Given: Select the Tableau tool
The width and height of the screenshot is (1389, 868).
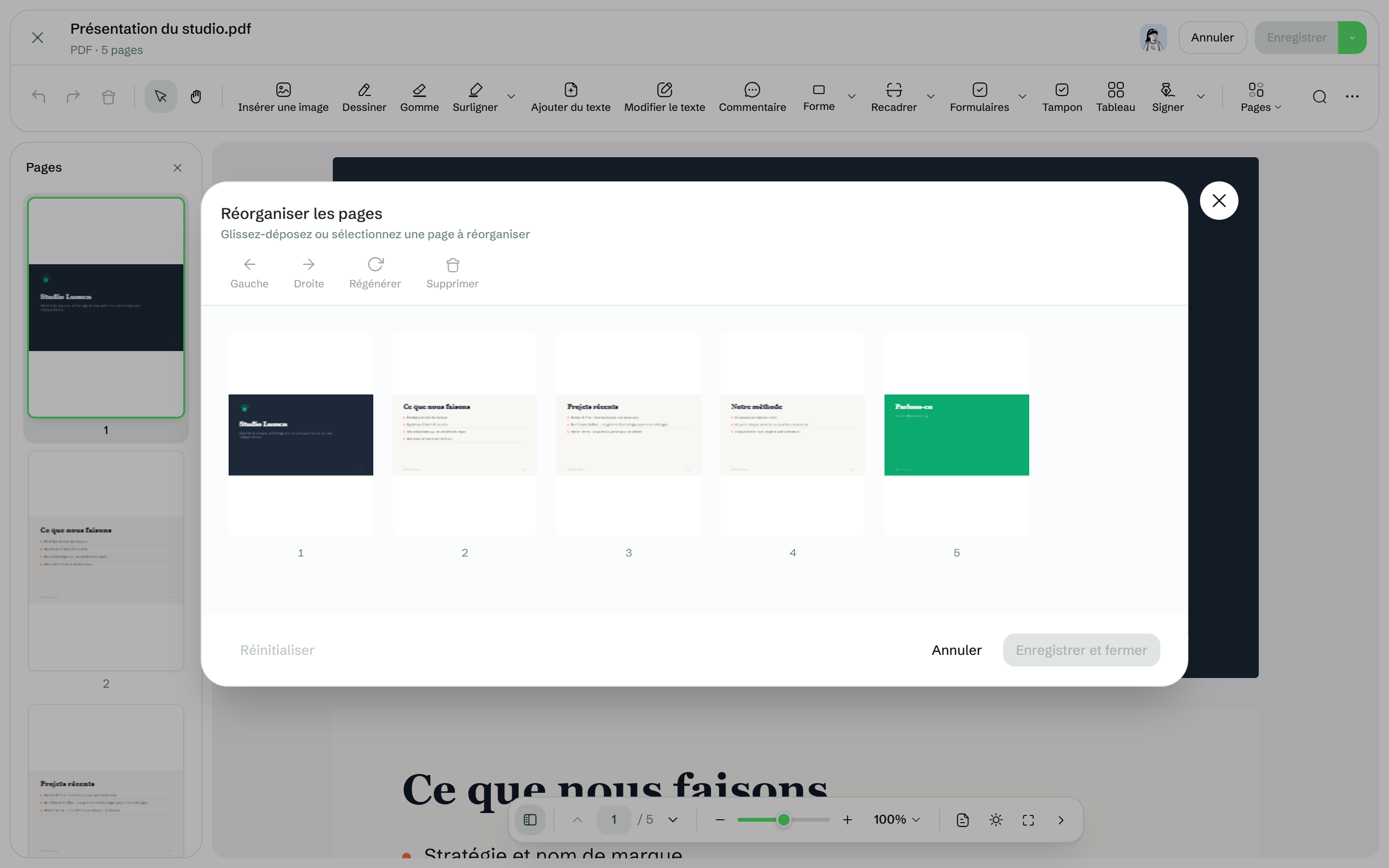Looking at the screenshot, I should tap(1115, 97).
